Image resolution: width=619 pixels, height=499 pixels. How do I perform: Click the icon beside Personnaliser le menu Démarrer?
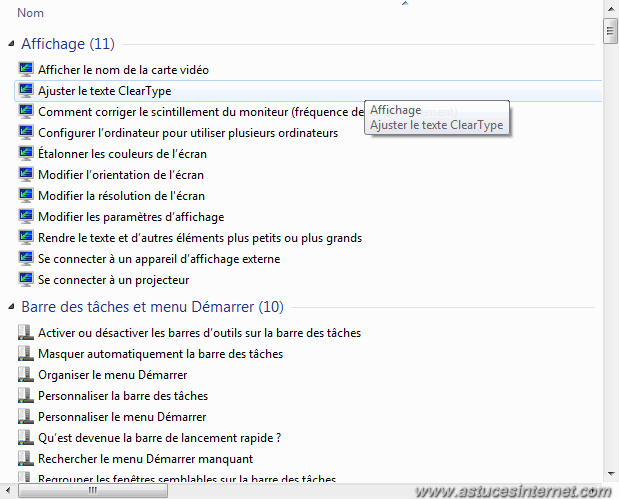coord(26,416)
